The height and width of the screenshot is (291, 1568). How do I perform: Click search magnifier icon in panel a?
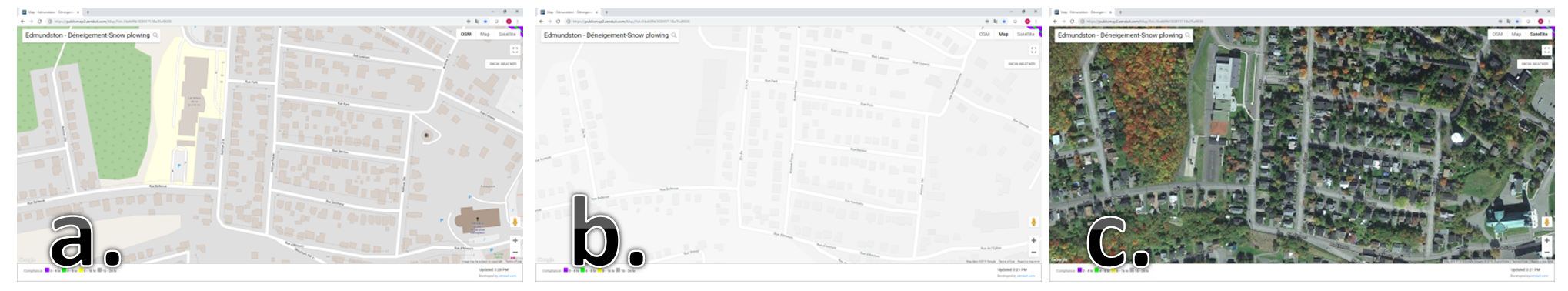[155, 35]
